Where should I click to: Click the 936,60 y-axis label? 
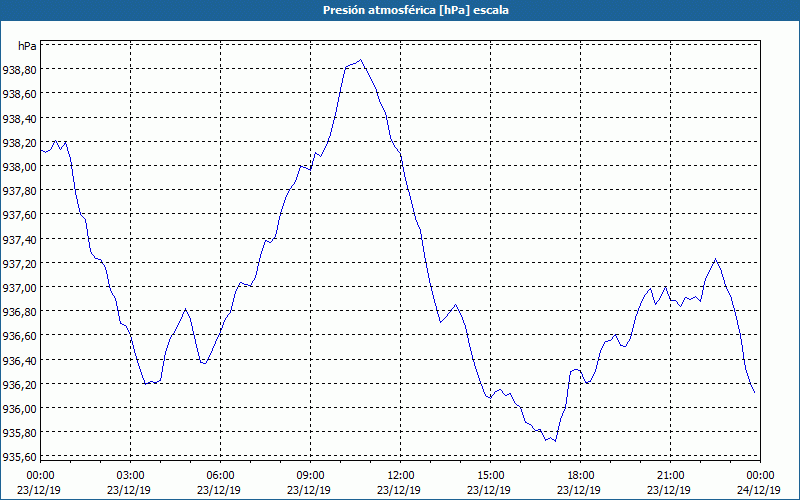coord(19,336)
